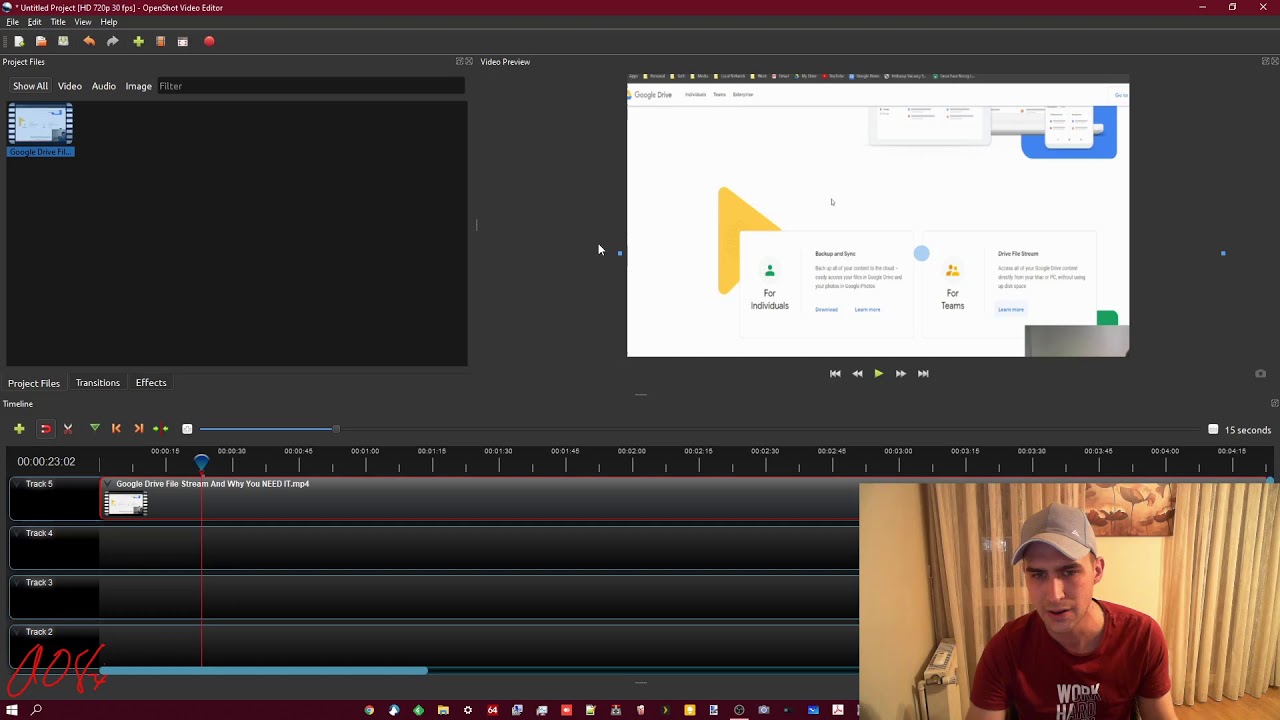Switch to the Effects tab
The height and width of the screenshot is (720, 1280).
(x=151, y=383)
